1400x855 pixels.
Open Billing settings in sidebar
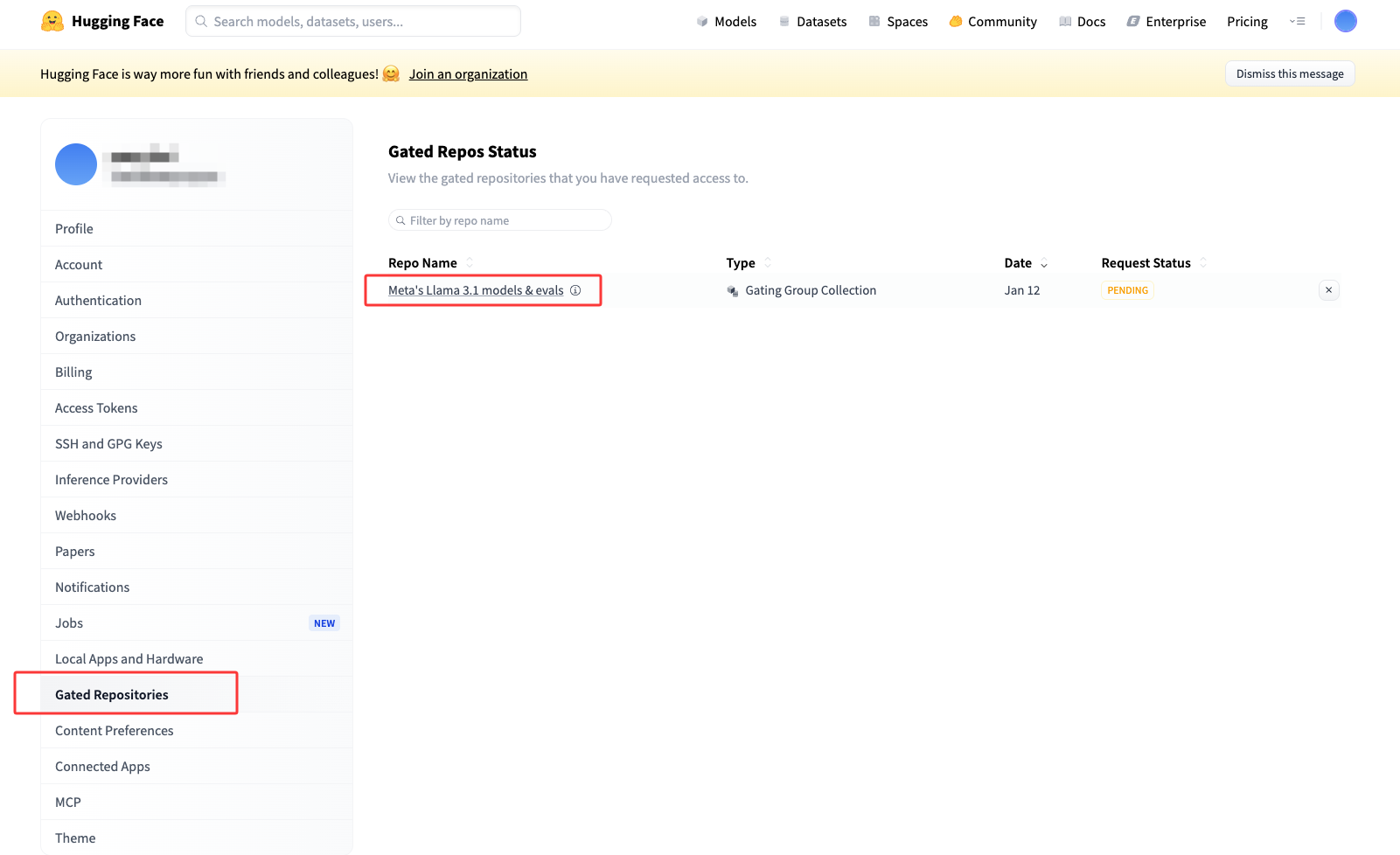click(x=197, y=372)
